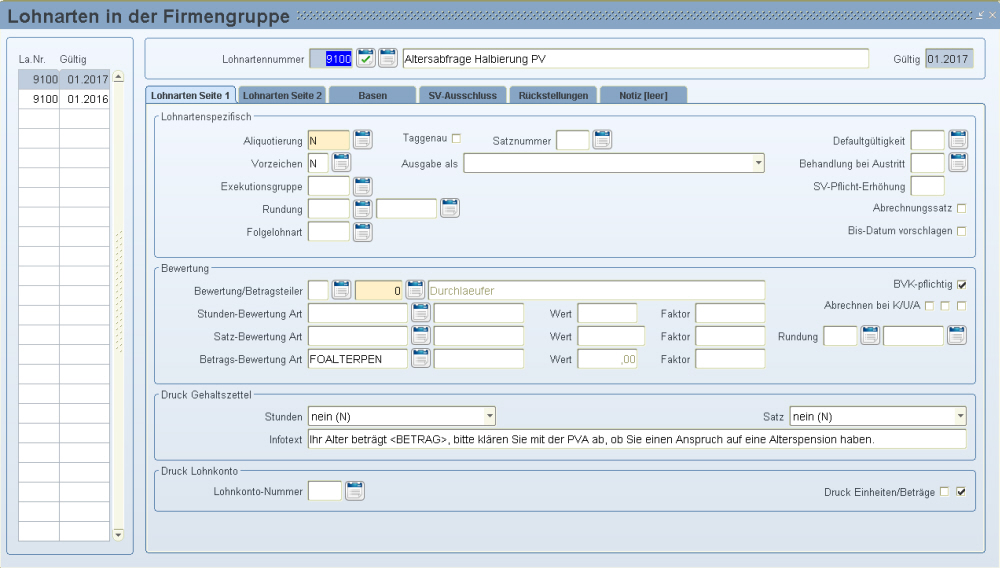Image resolution: width=1000 pixels, height=568 pixels.
Task: Toggle the Taggenau checkbox
Action: 456,138
